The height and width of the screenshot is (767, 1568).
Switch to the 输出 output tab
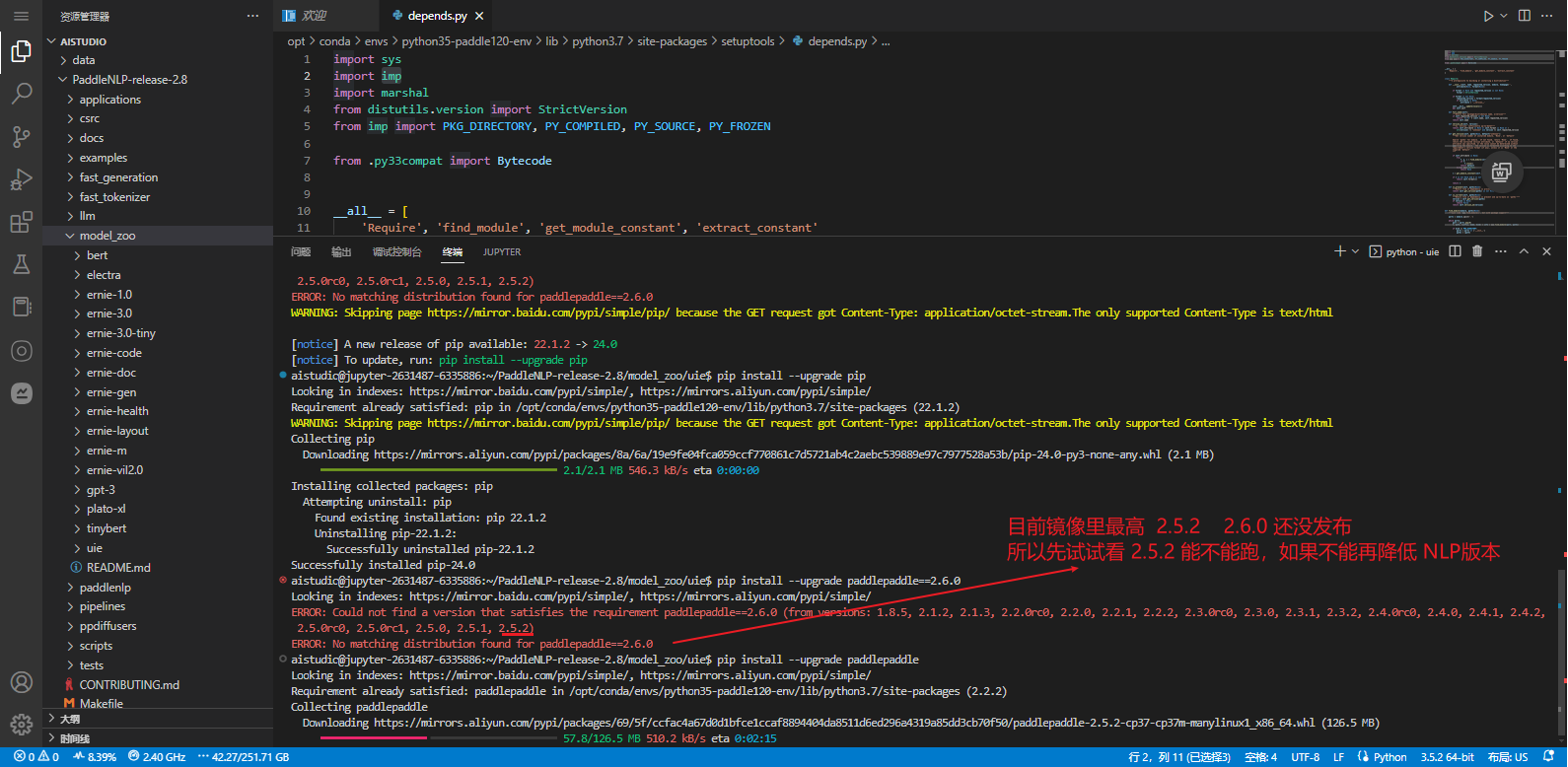341,252
